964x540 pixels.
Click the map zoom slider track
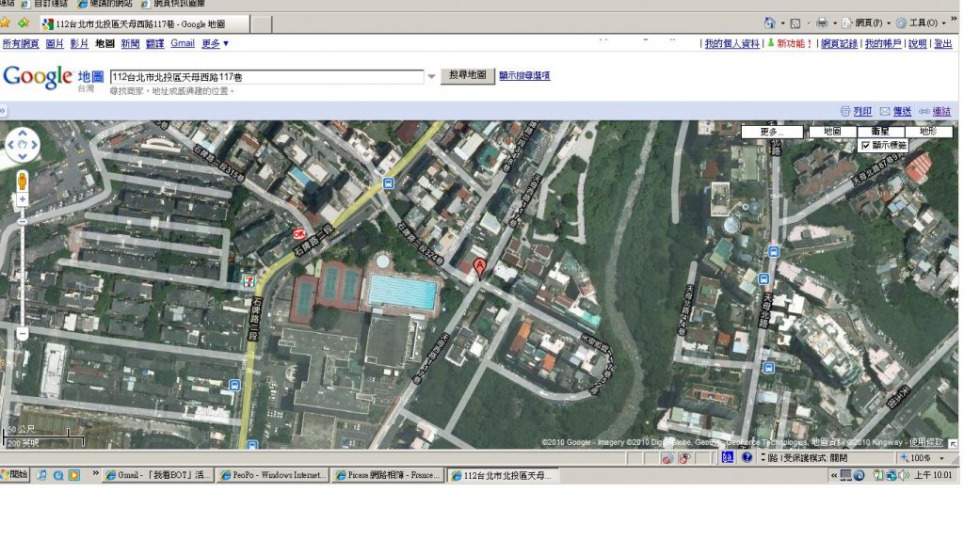pos(22,265)
